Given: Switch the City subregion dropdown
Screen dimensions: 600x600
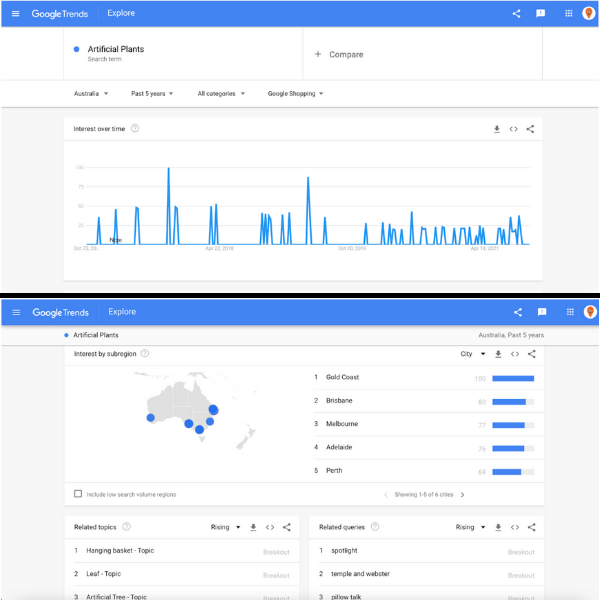Looking at the screenshot, I should [473, 354].
